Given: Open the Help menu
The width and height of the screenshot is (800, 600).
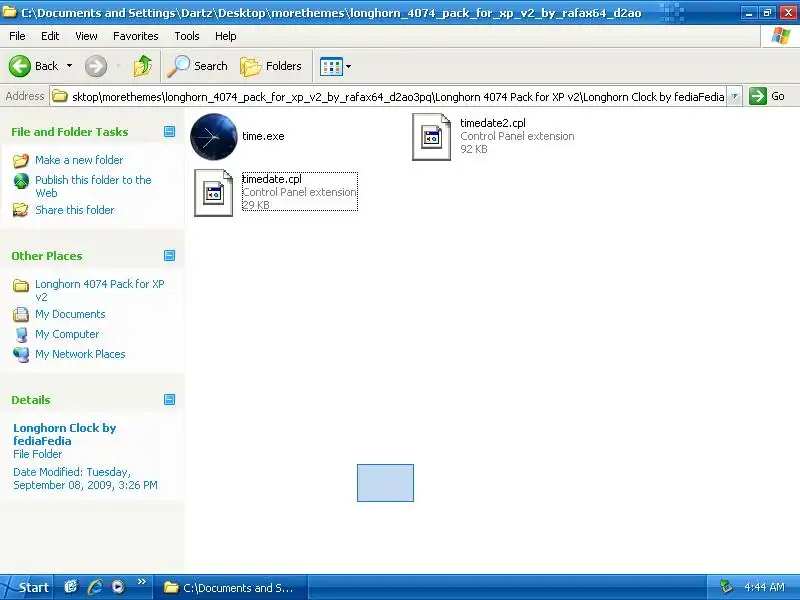Looking at the screenshot, I should click(x=226, y=36).
